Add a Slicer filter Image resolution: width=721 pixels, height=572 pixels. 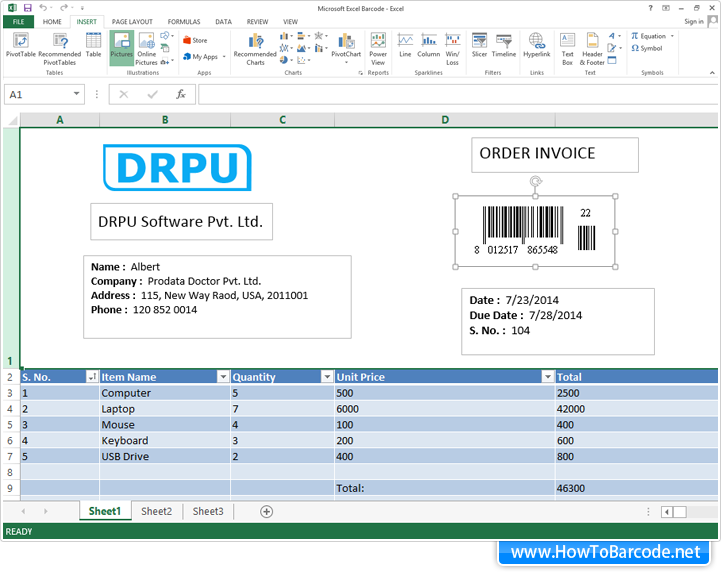click(x=479, y=45)
